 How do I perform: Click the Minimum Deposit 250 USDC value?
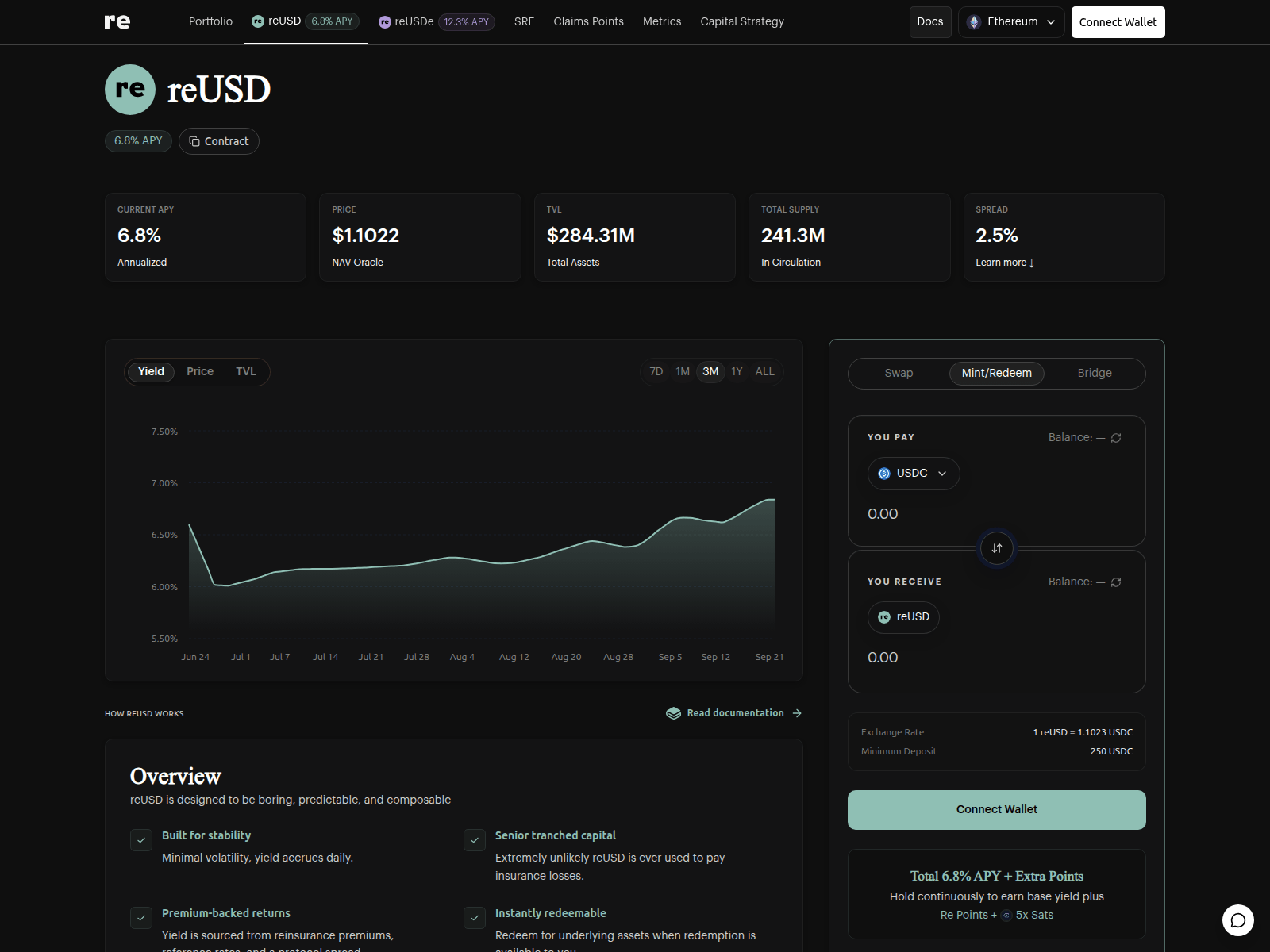coord(1111,751)
